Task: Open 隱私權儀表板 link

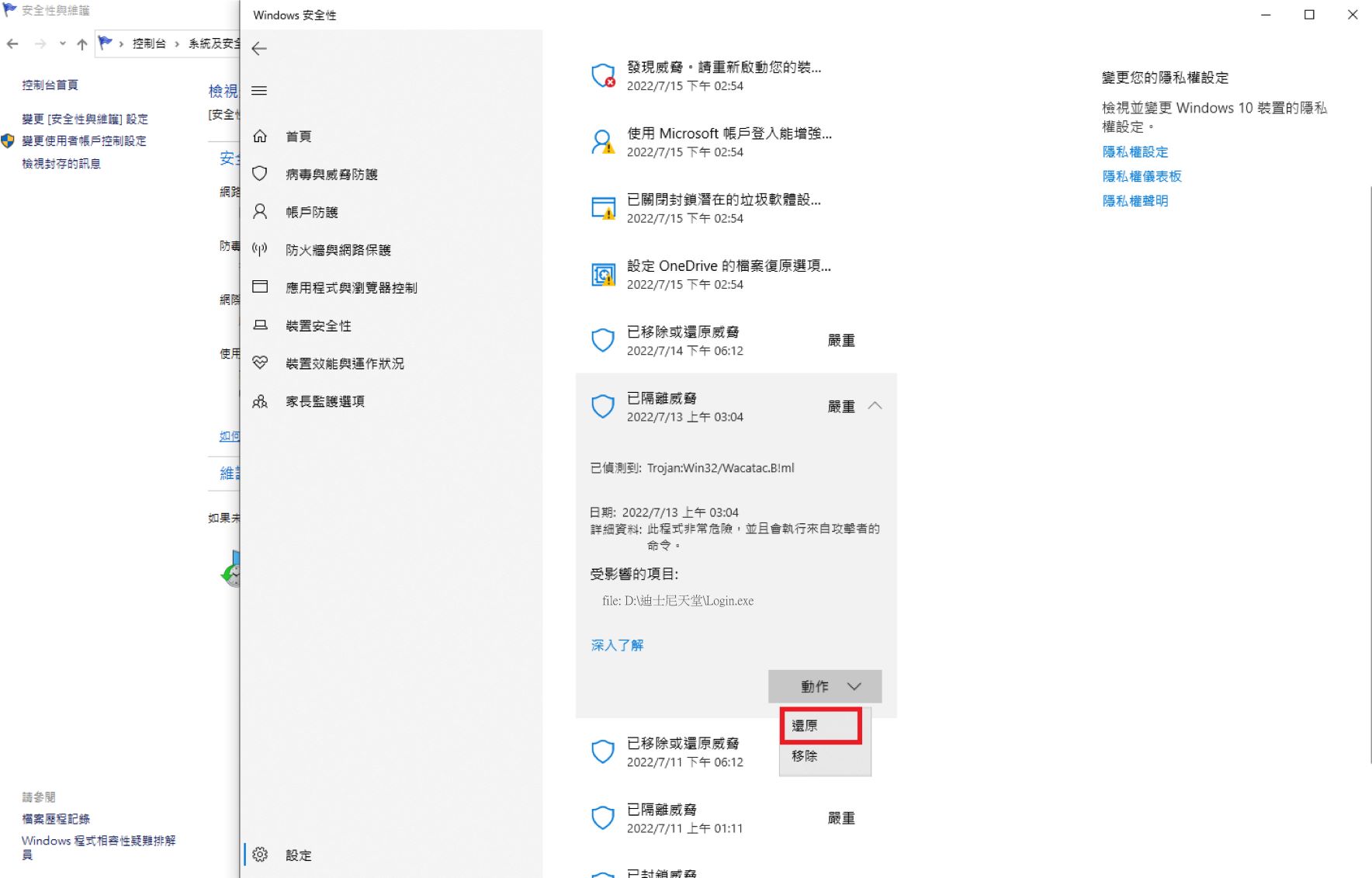Action: click(x=1142, y=176)
